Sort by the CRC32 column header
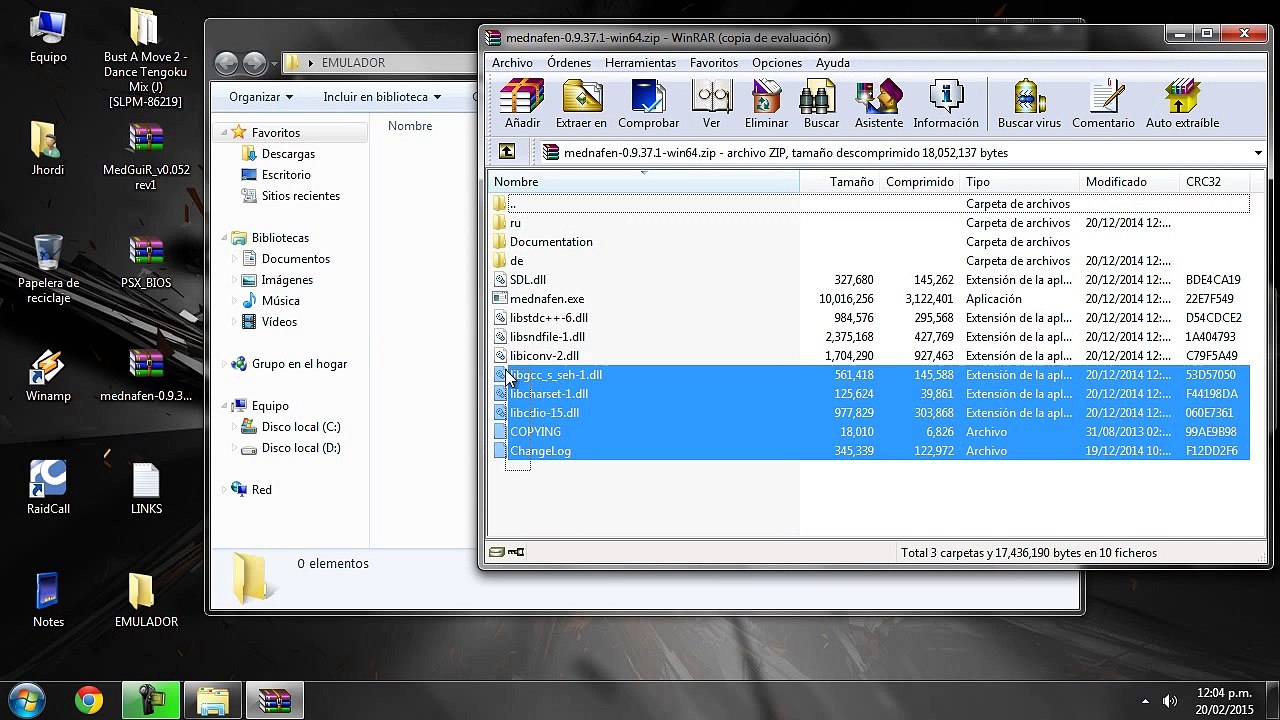The image size is (1280, 720). point(1214,181)
